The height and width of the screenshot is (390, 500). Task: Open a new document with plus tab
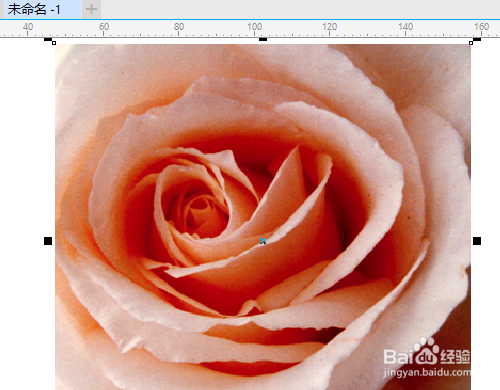pos(91,9)
